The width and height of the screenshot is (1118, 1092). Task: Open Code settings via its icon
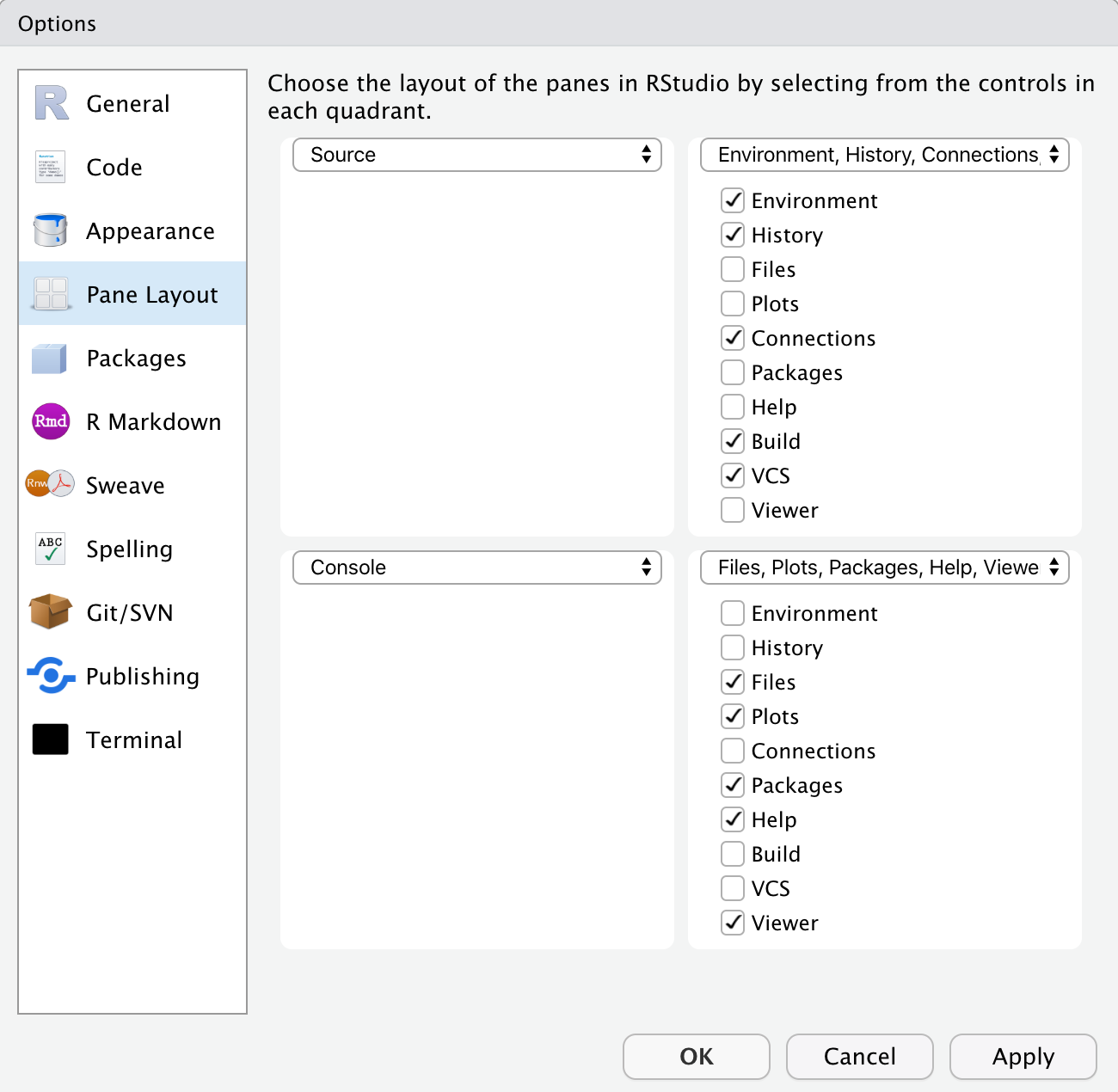point(50,167)
